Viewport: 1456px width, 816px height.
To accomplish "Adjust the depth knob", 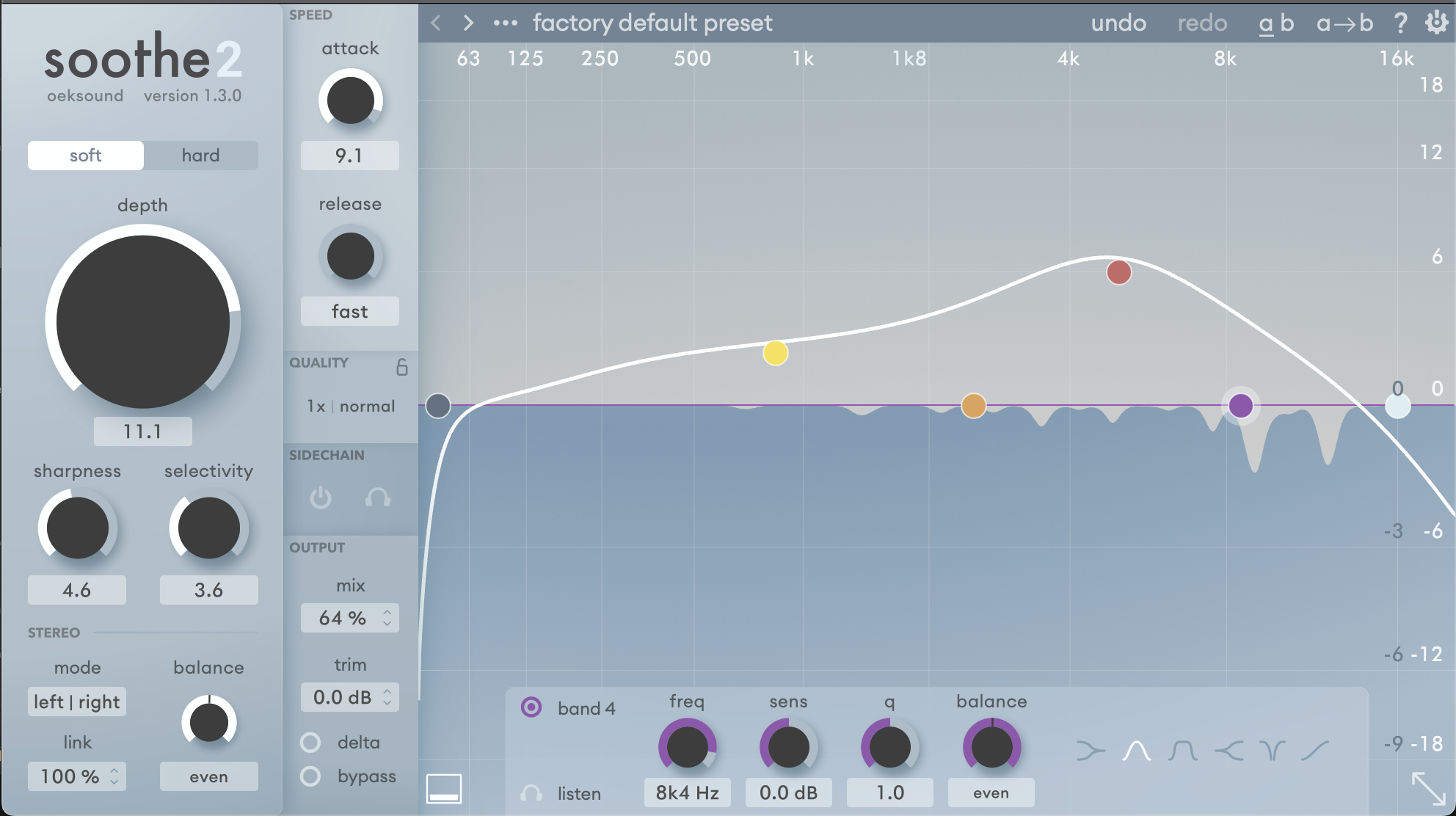I will (142, 321).
